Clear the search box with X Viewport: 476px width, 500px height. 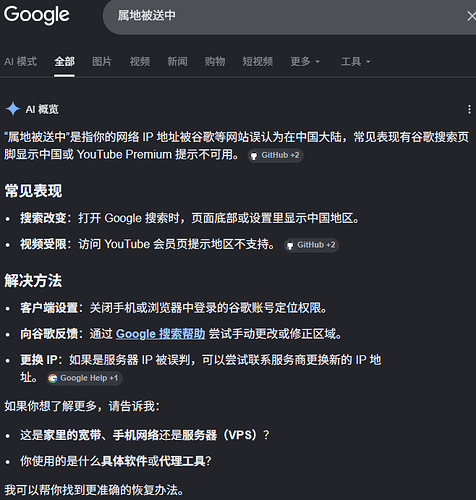[471, 16]
